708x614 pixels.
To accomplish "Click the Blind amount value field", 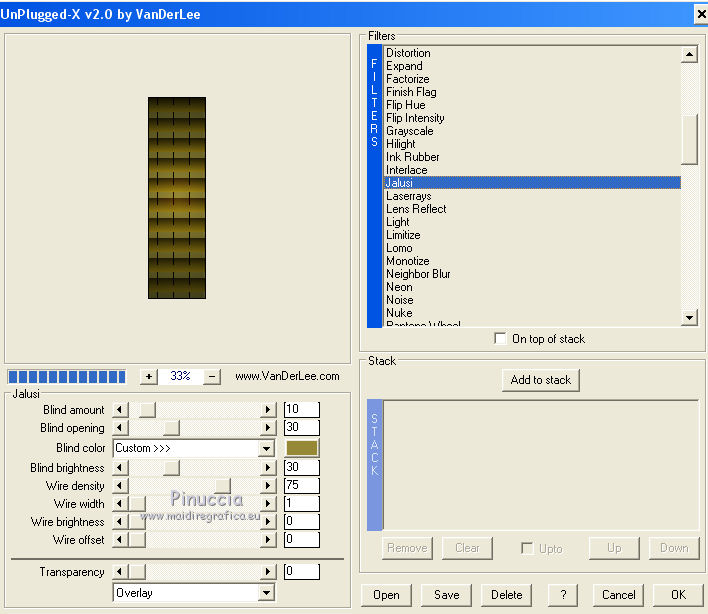I will tap(302, 409).
